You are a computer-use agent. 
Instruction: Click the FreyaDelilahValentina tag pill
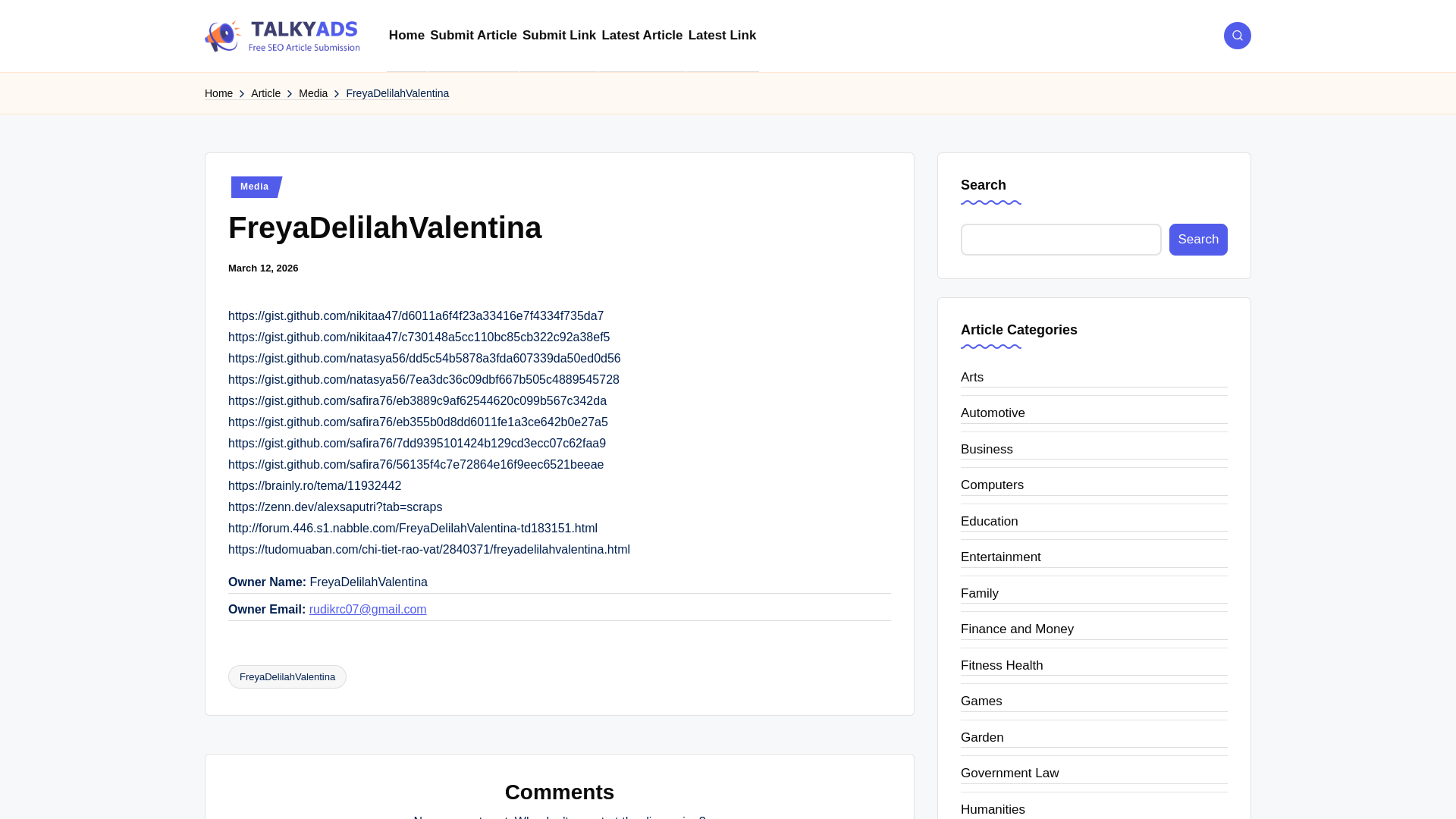[287, 677]
